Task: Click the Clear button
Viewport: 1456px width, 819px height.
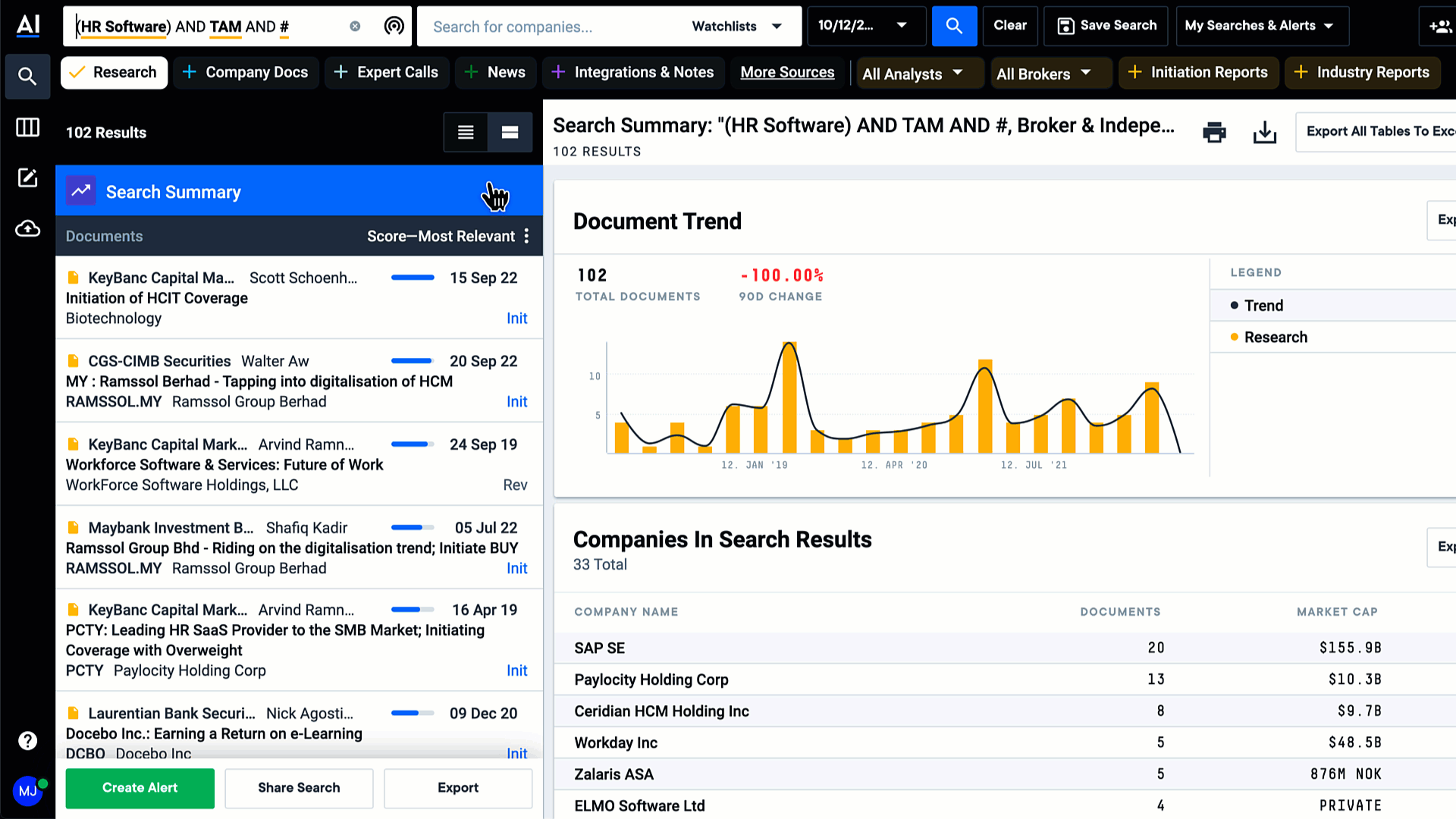Action: (x=1010, y=27)
